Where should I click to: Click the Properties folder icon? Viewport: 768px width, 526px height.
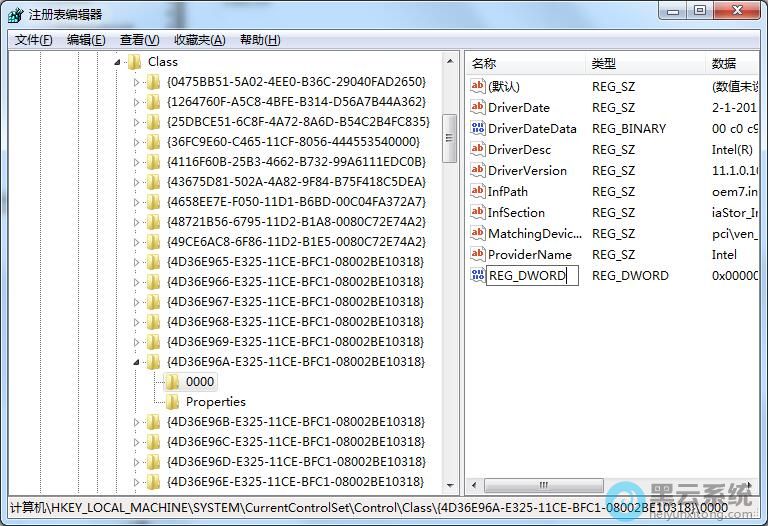point(172,402)
